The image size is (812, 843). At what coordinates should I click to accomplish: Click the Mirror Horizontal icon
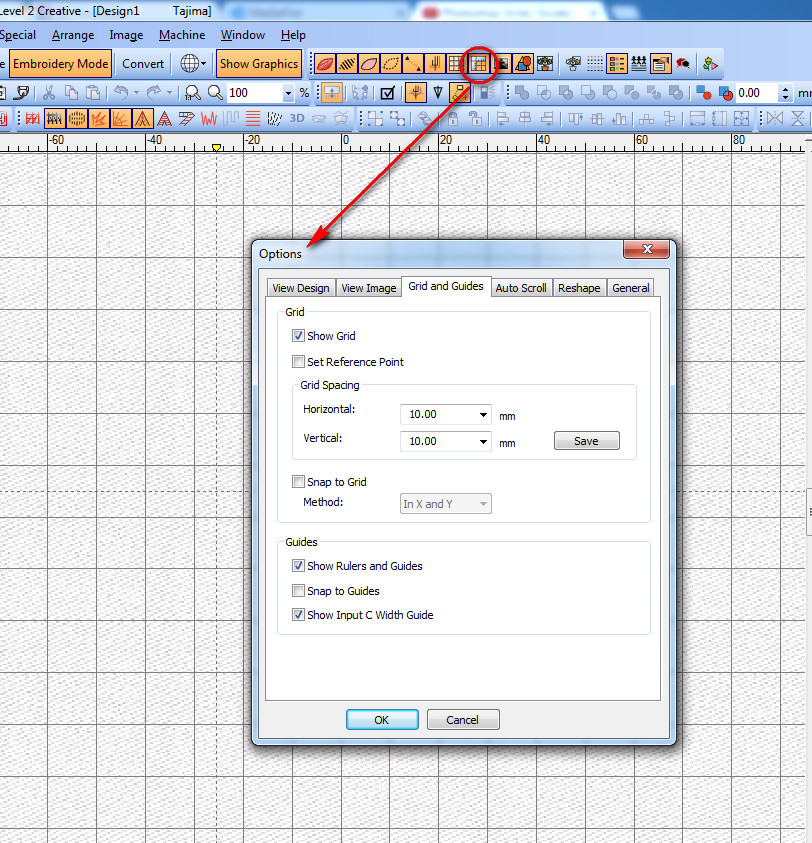click(x=775, y=118)
